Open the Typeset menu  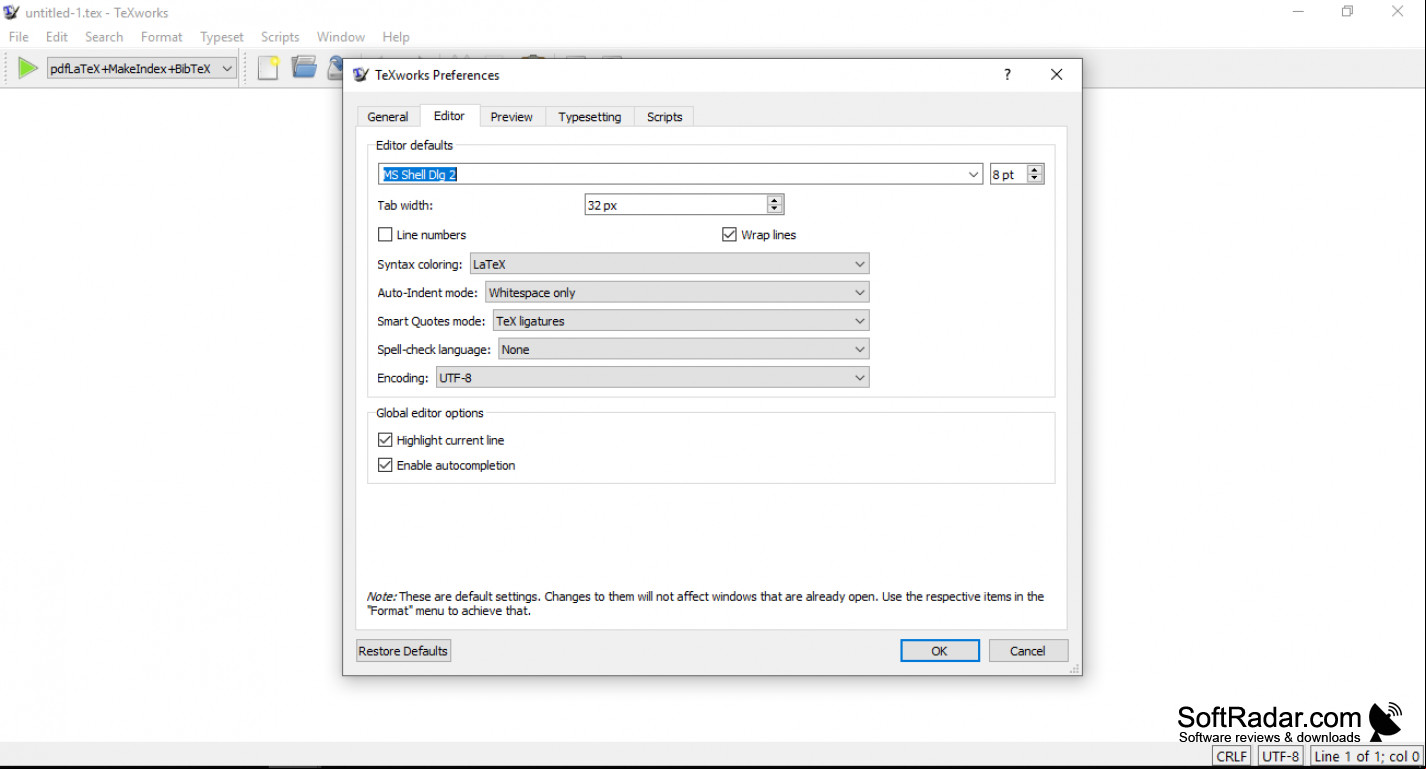point(222,37)
